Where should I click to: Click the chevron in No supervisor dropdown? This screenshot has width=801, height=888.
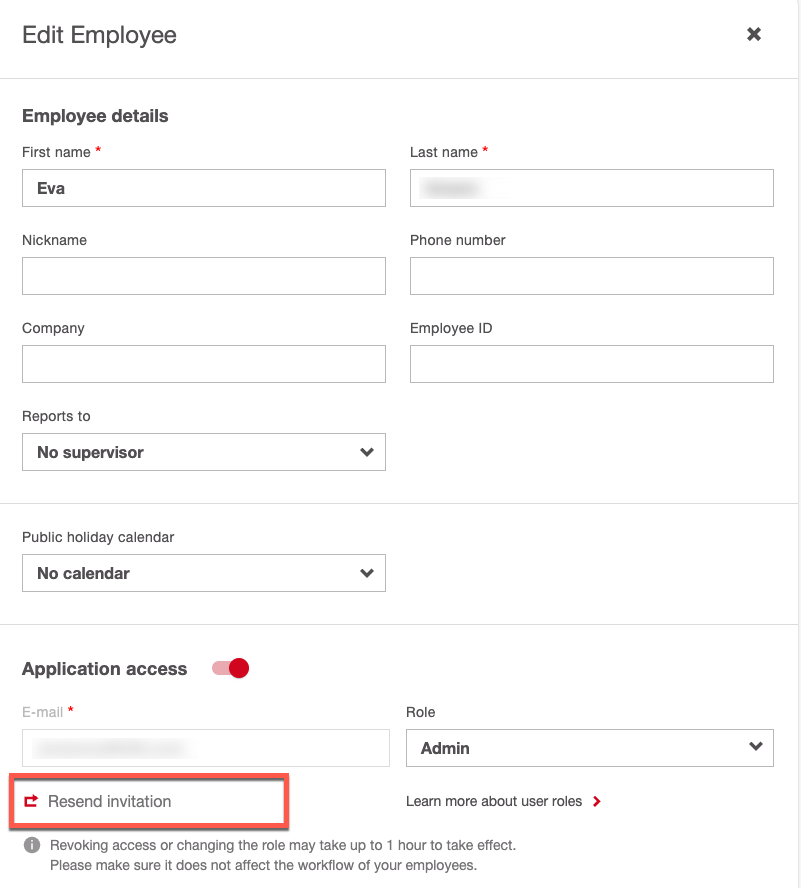366,452
